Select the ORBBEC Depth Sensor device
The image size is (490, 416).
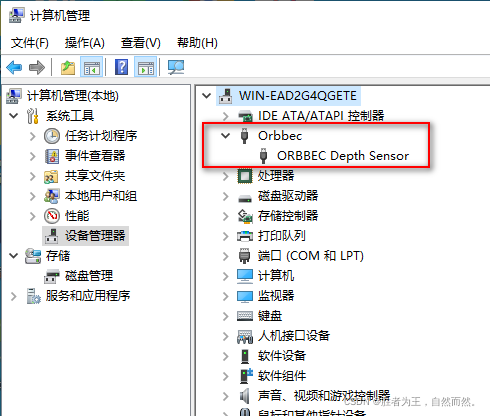pos(343,156)
